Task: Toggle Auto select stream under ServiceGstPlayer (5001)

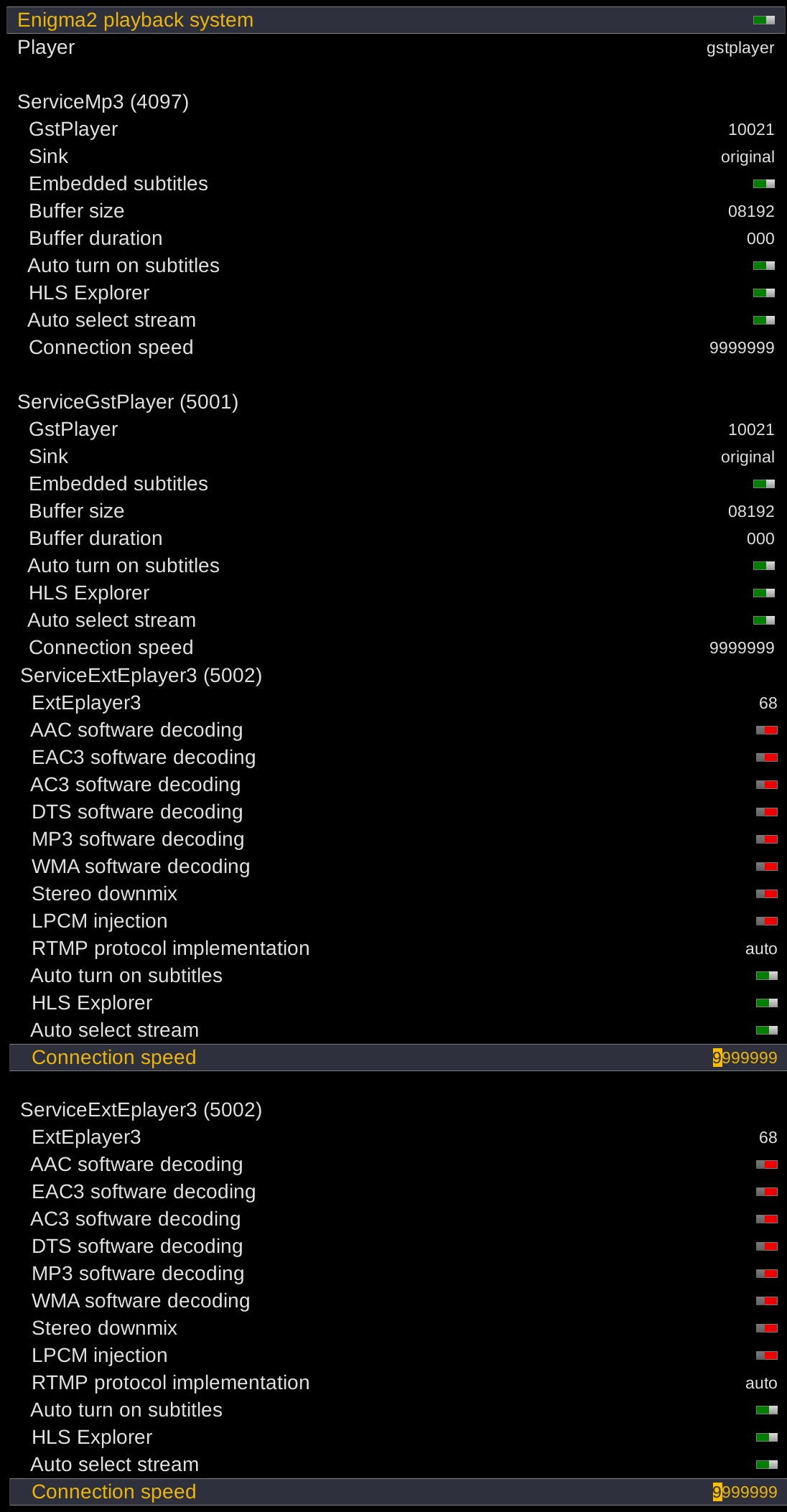Action: tap(763, 620)
